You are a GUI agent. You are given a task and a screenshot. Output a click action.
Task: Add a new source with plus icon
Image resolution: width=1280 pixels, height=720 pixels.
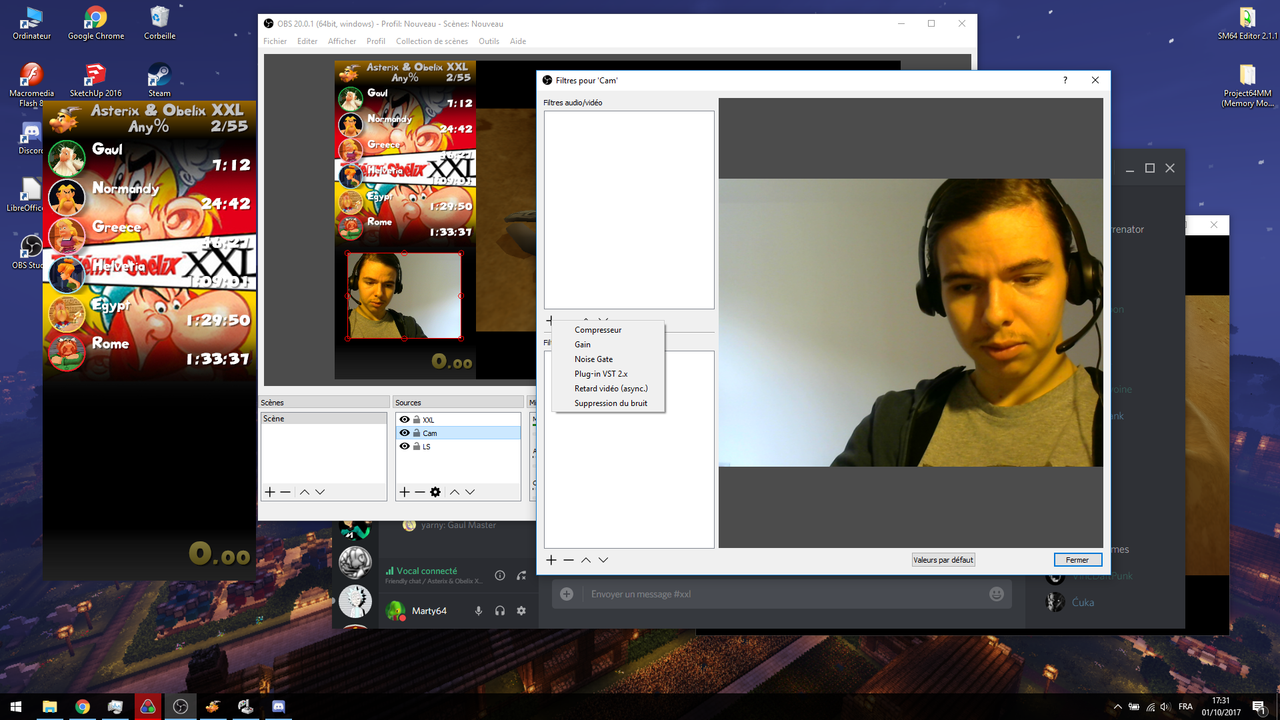click(404, 492)
